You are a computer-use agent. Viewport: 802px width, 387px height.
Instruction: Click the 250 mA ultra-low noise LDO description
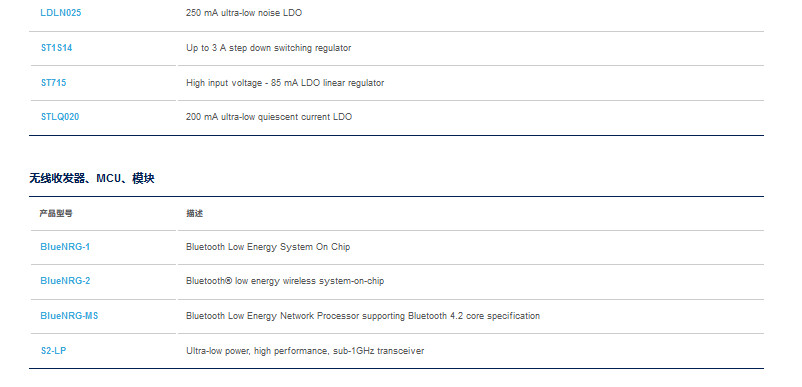[x=244, y=13]
